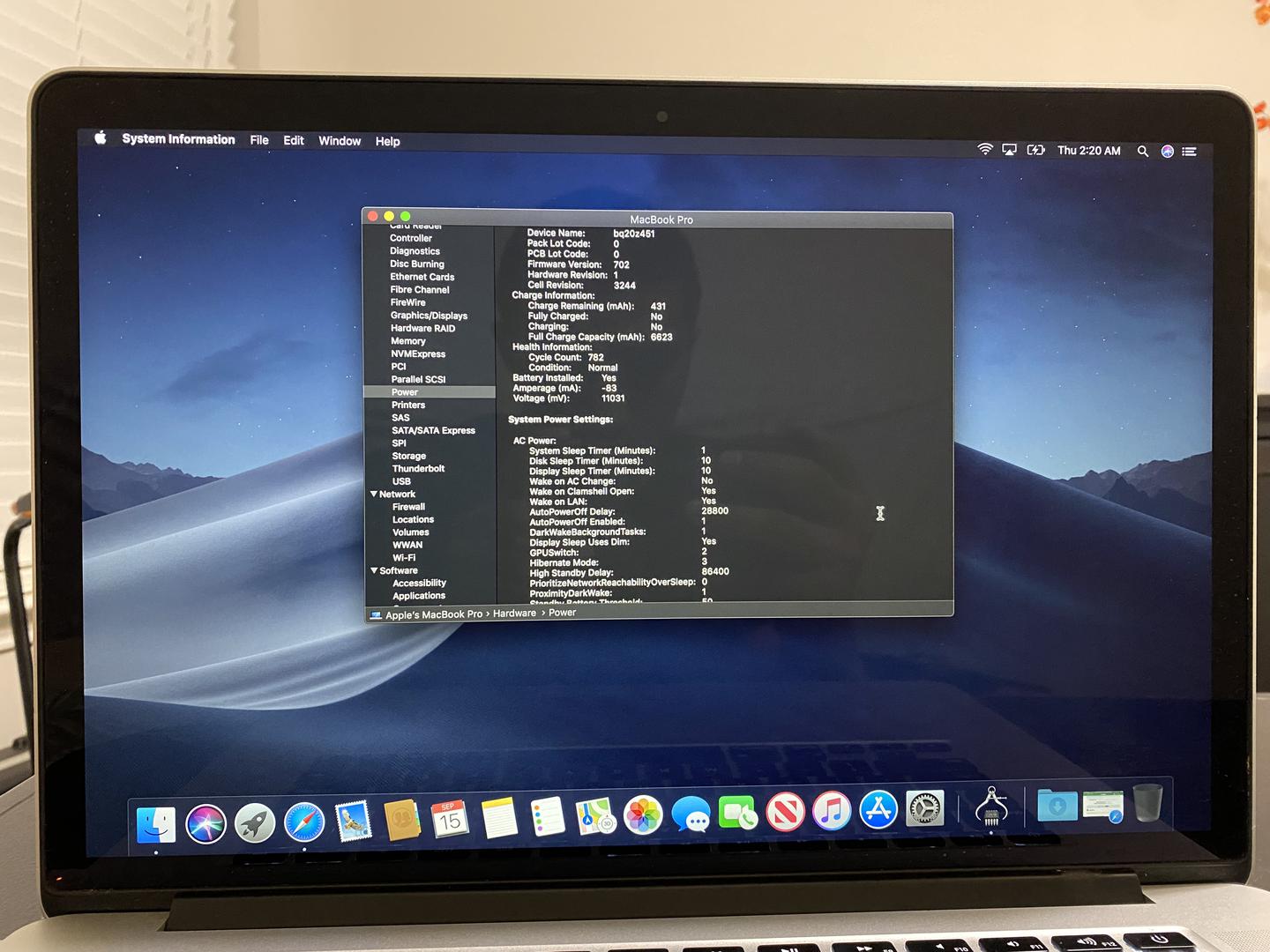Viewport: 1270px width, 952px height.
Task: Select WWAN under Network
Action: (407, 545)
